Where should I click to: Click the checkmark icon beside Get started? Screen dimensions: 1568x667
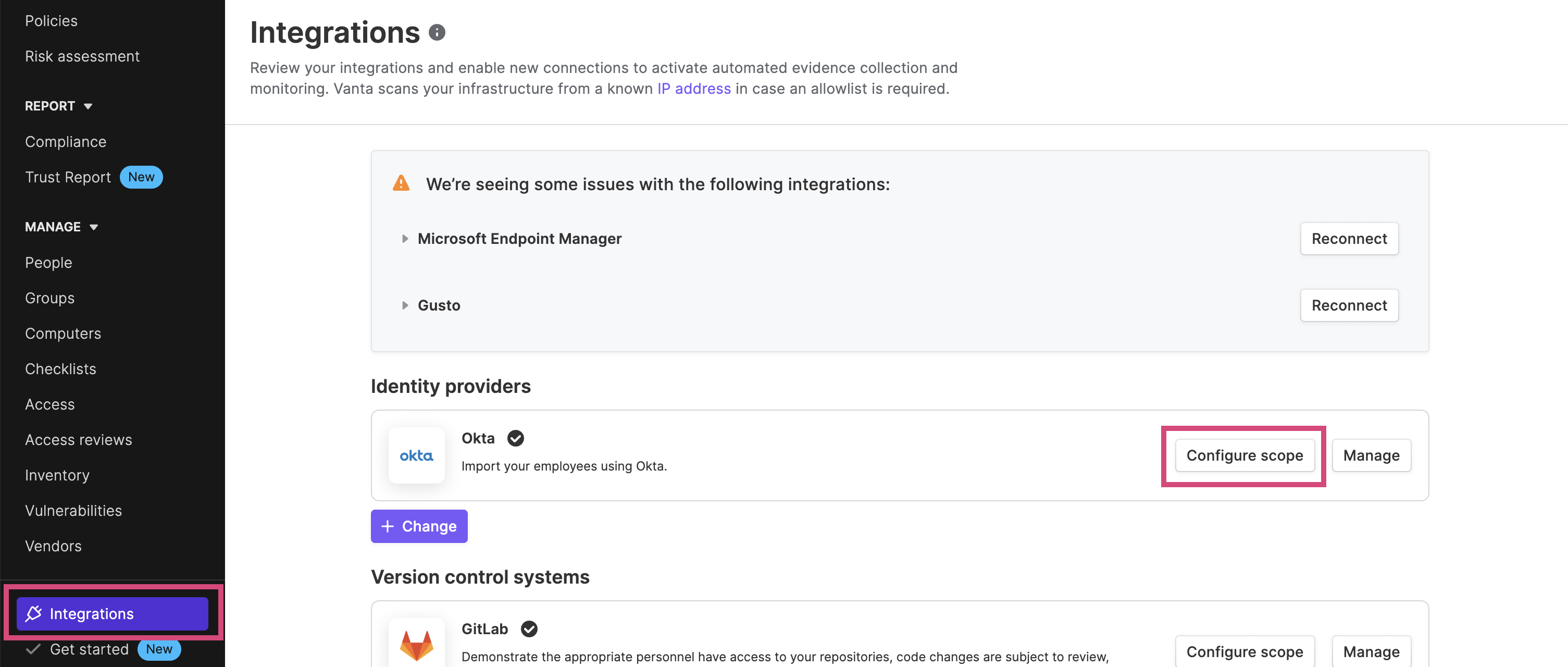(33, 649)
